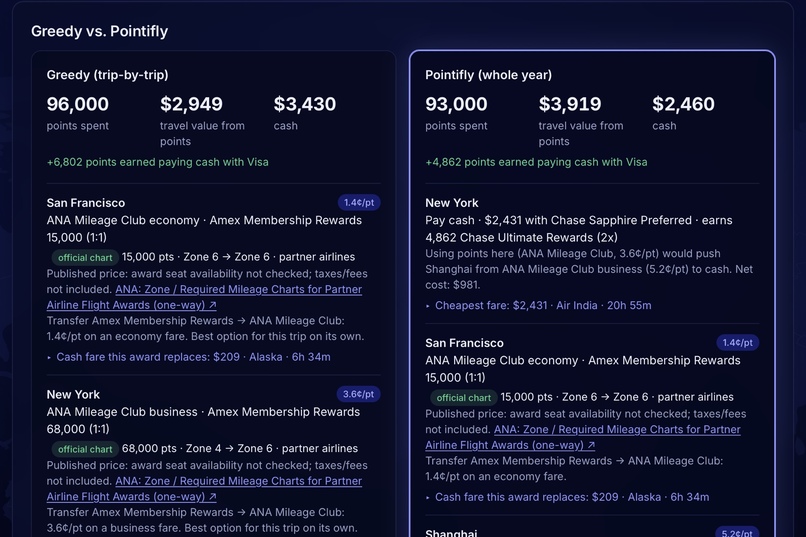Expand cash fare $209 Alaska under Pointifly San Francisco

coord(567,497)
